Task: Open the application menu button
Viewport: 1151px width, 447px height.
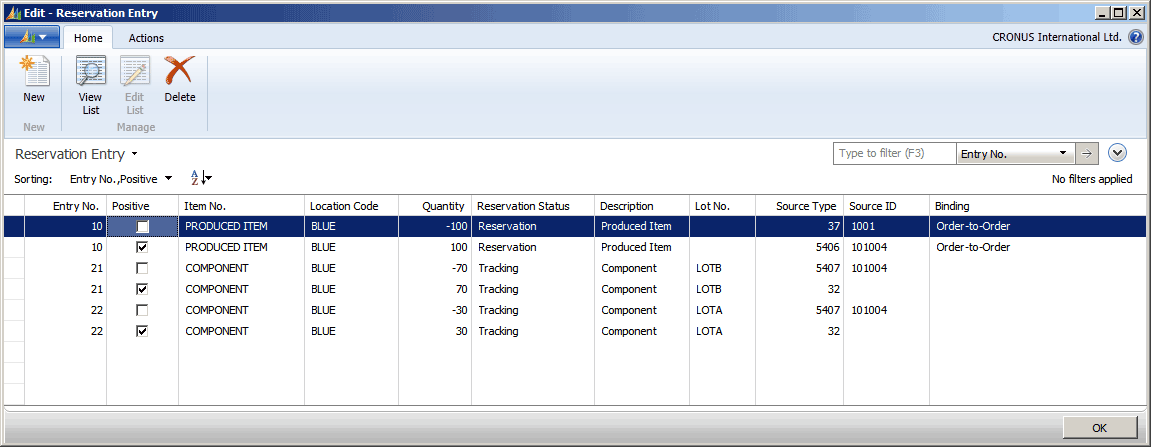Action: click(x=32, y=38)
